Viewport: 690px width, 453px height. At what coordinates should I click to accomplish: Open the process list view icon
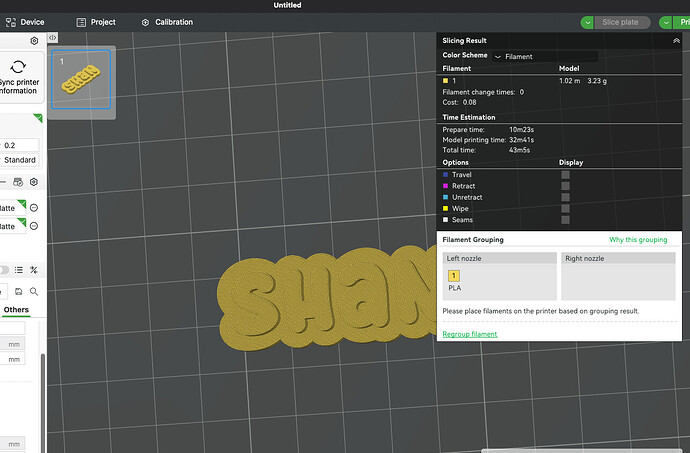(x=18, y=270)
